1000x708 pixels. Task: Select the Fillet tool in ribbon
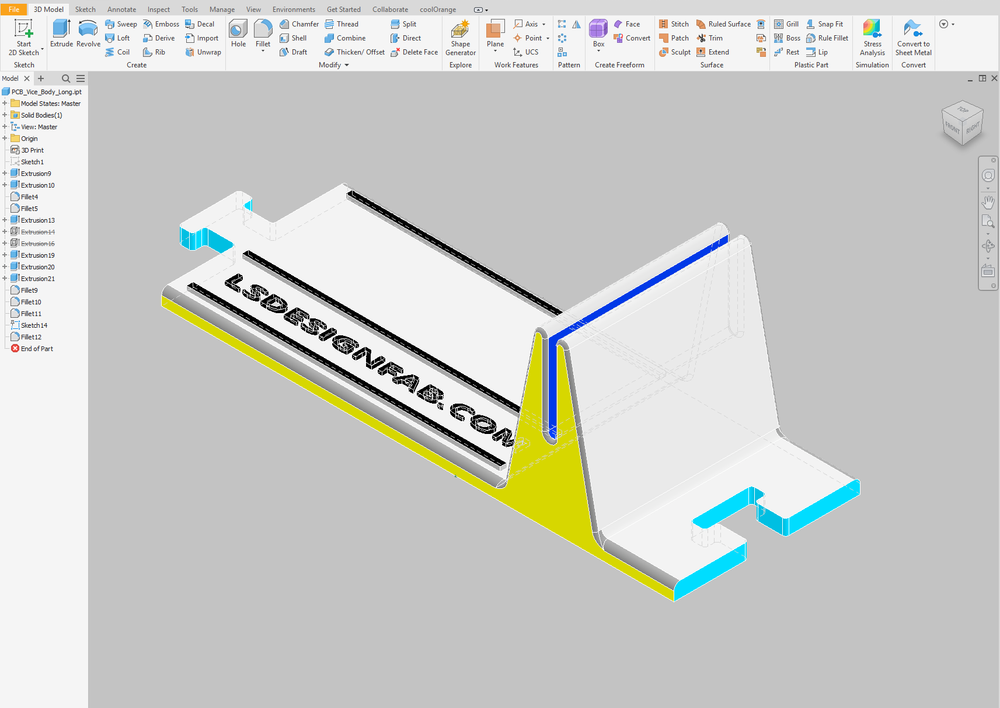[263, 34]
